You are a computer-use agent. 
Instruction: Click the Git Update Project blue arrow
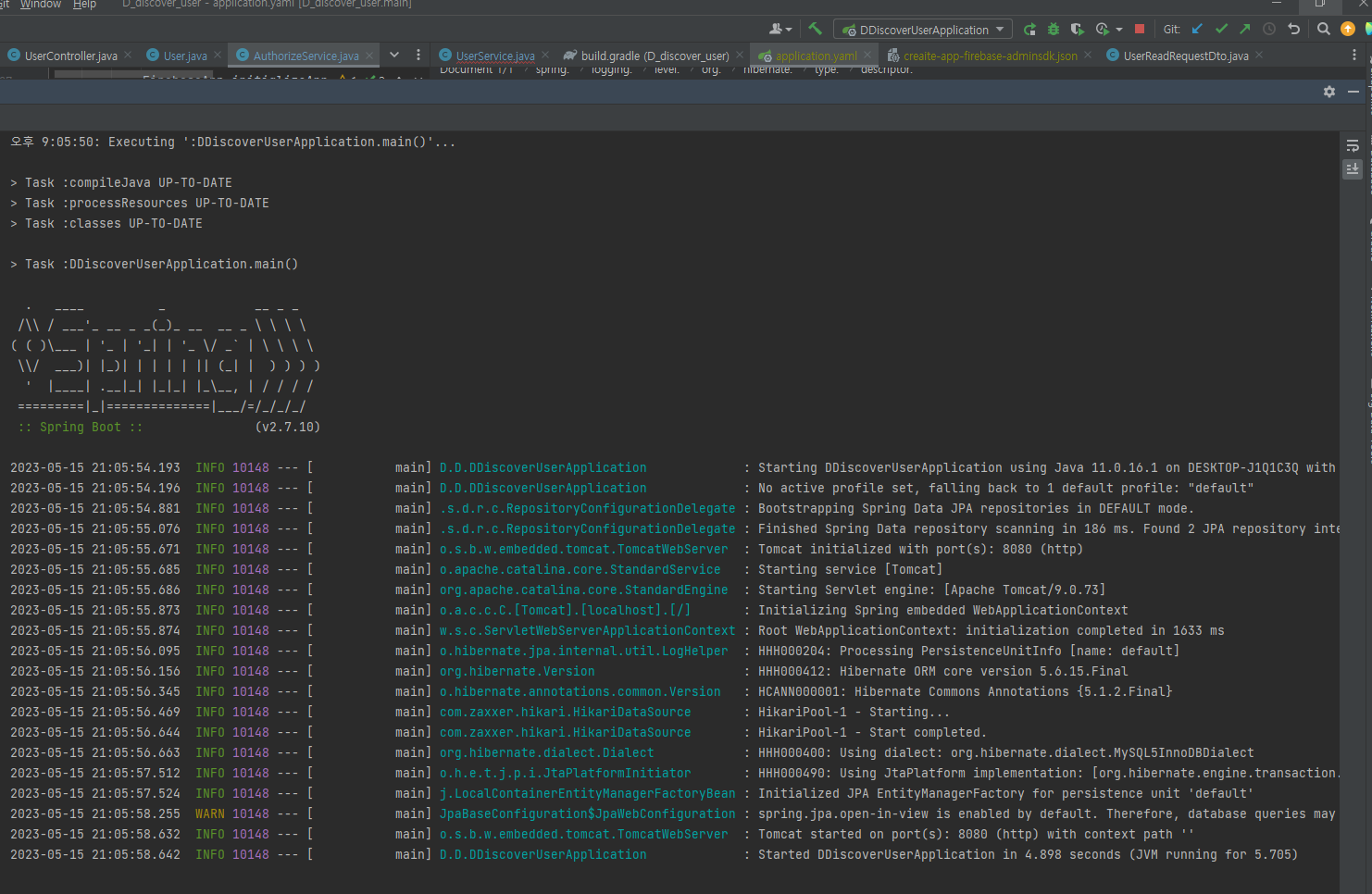coord(1197,30)
